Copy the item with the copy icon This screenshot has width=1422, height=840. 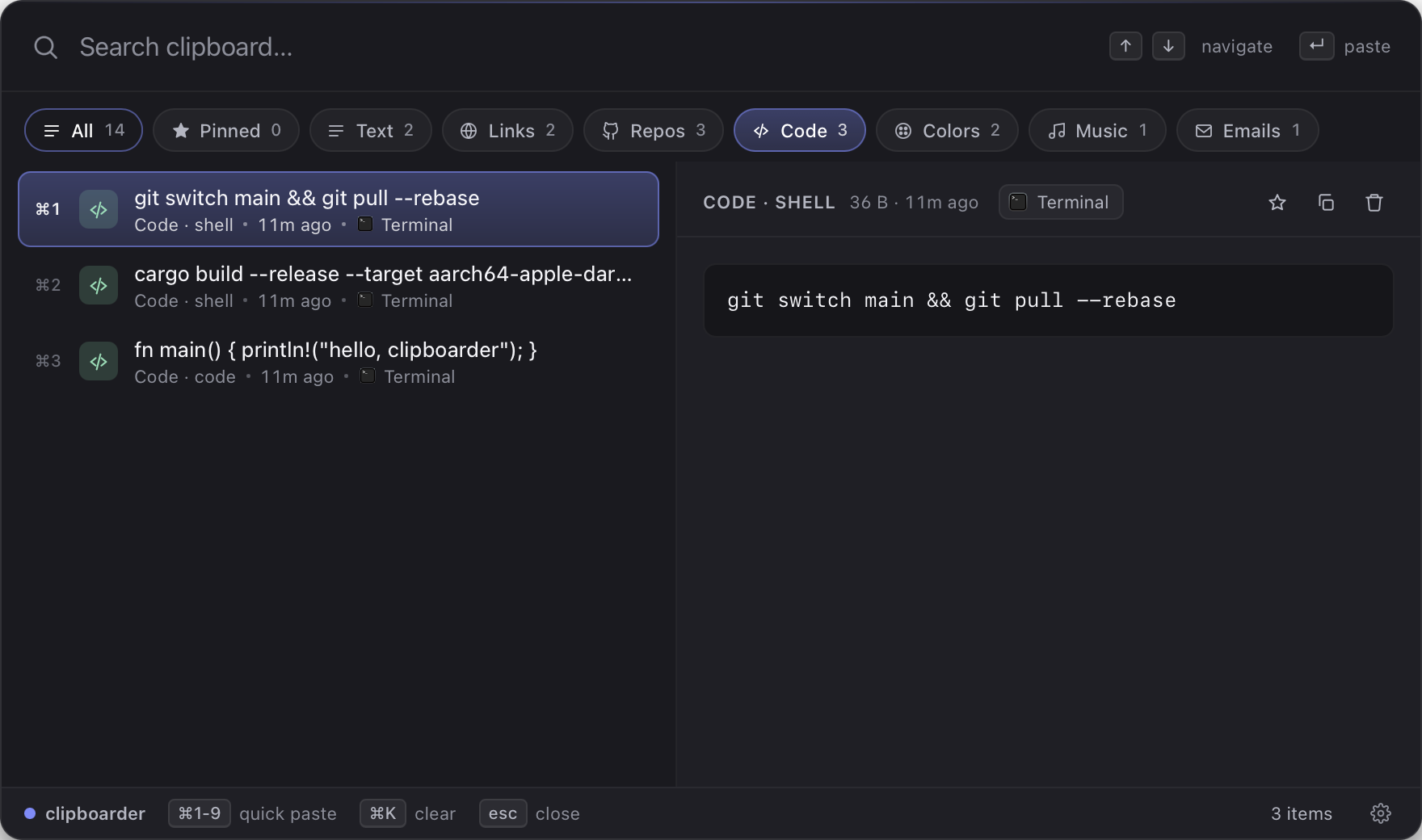pyautogui.click(x=1326, y=203)
